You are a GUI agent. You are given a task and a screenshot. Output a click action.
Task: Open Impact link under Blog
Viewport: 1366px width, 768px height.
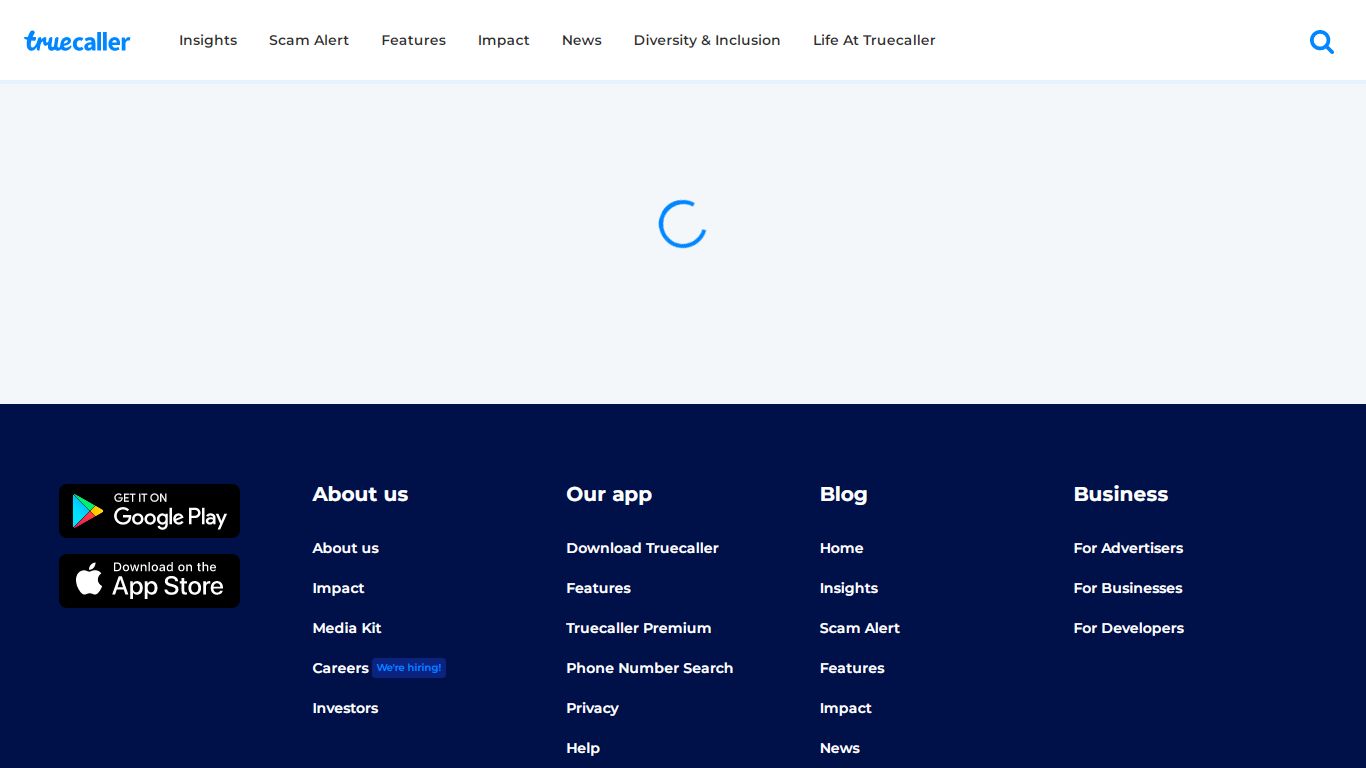pos(846,708)
